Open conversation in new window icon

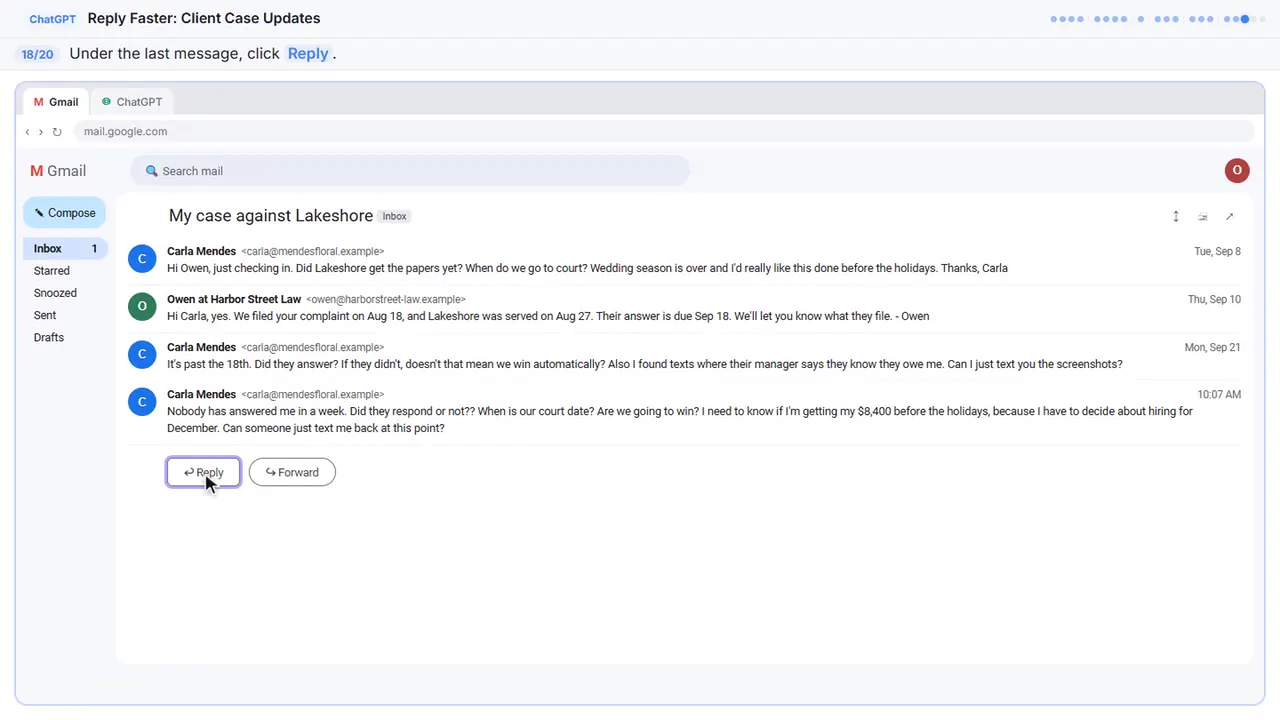point(1229,216)
